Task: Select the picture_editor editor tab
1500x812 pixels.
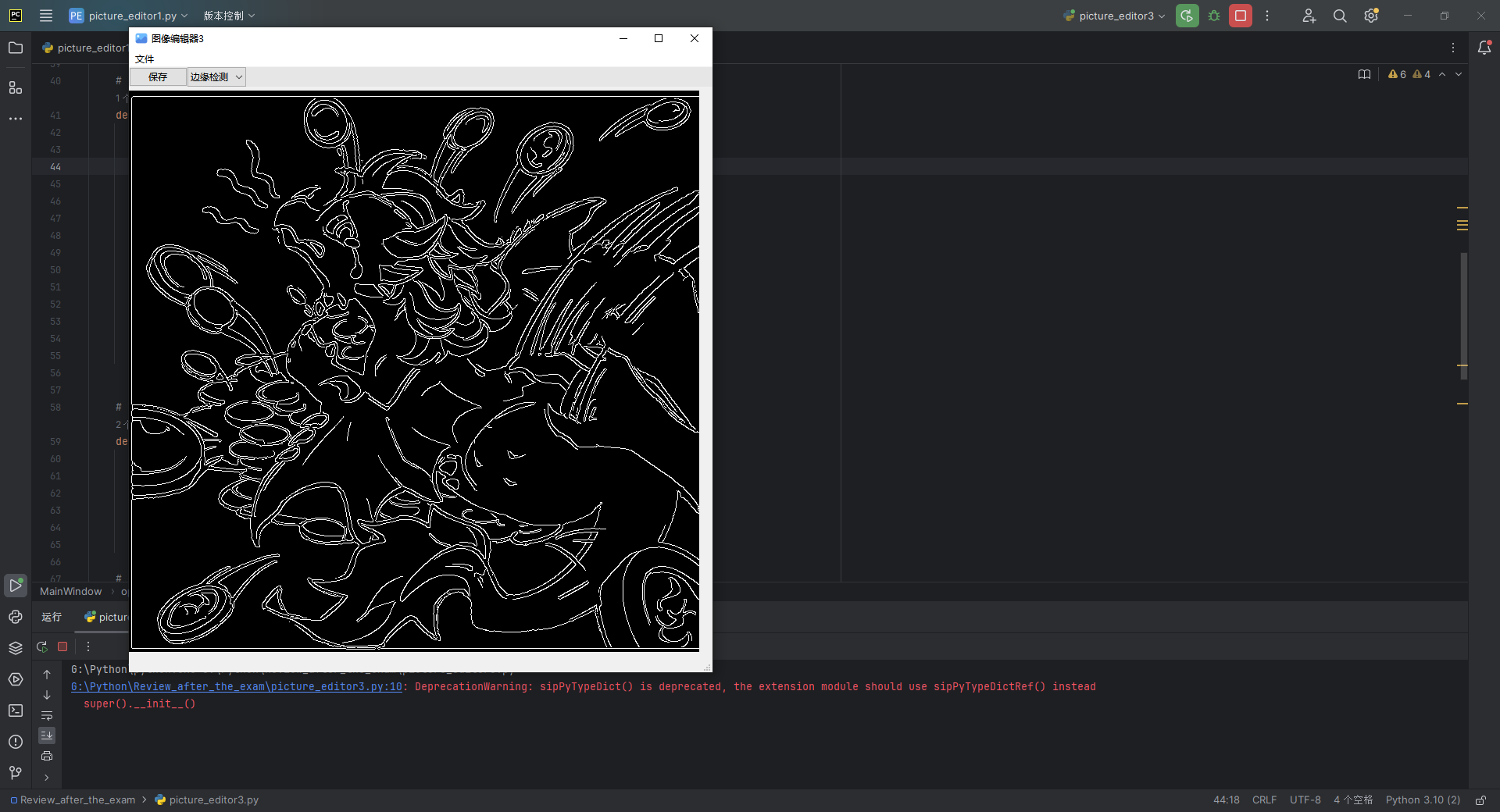Action: pyautogui.click(x=84, y=48)
